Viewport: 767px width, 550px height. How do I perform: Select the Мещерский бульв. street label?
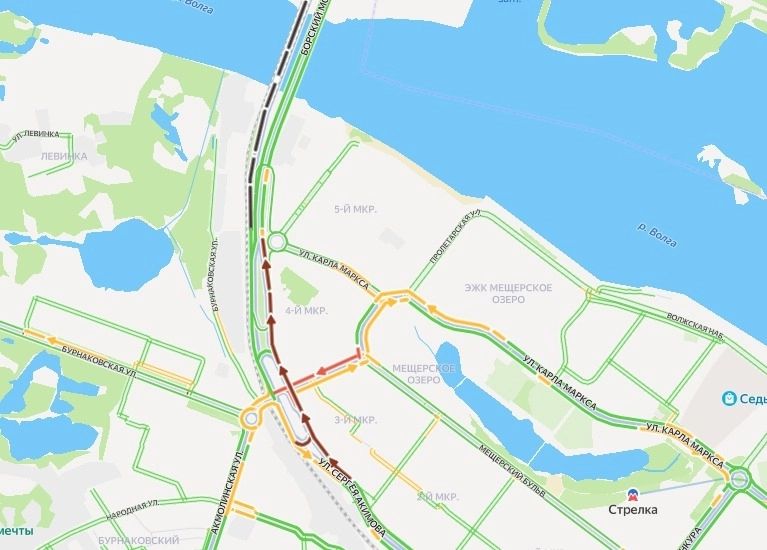(x=512, y=471)
